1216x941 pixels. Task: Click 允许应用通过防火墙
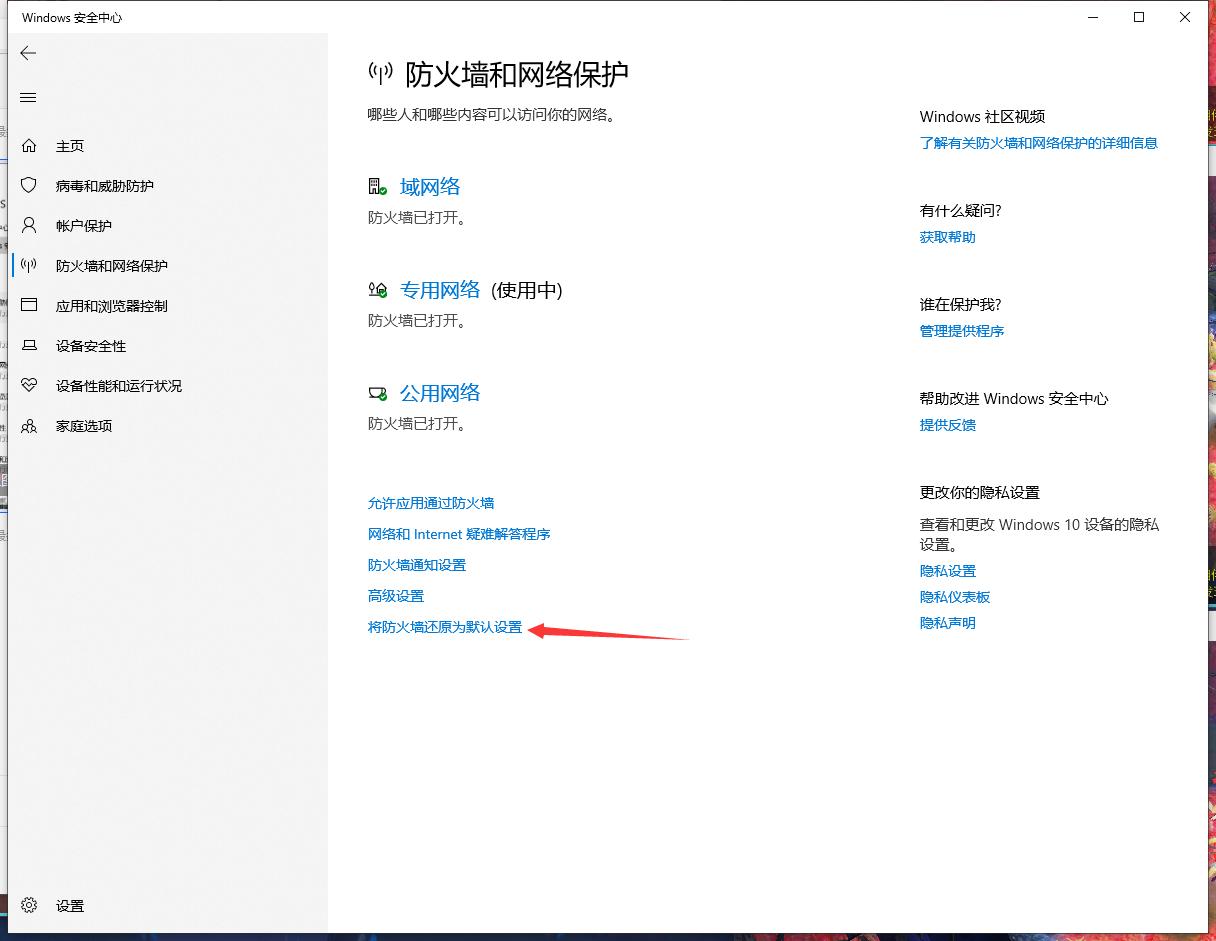[431, 503]
